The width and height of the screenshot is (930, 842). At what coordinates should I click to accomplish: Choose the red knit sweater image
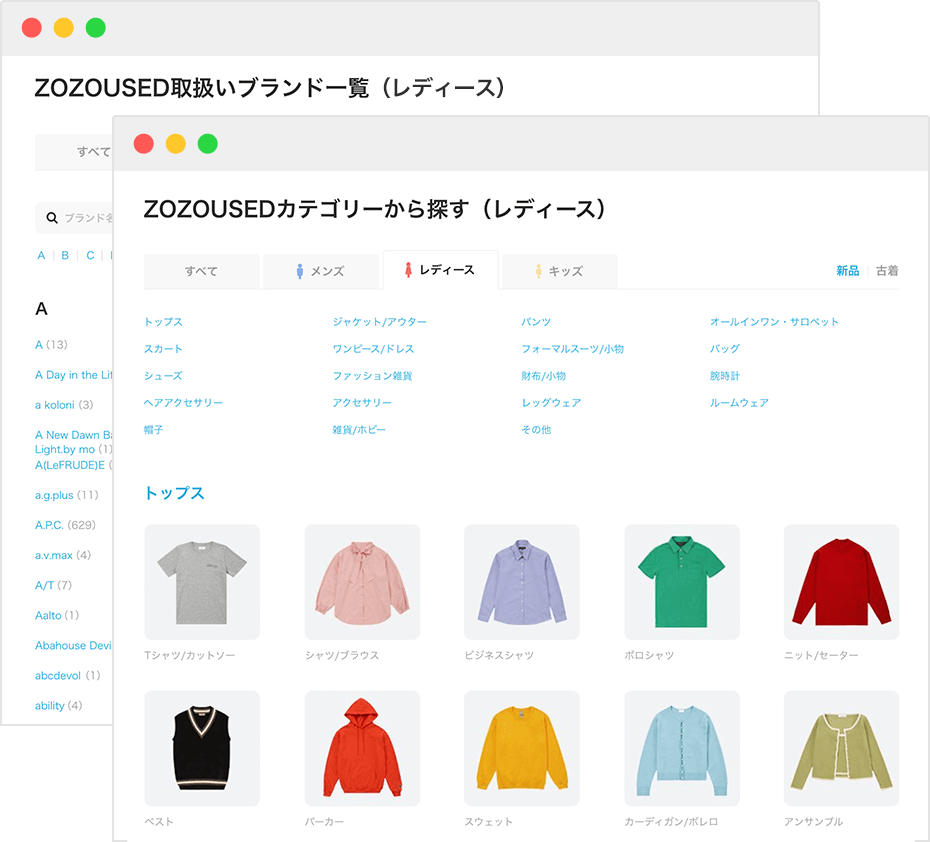[841, 582]
